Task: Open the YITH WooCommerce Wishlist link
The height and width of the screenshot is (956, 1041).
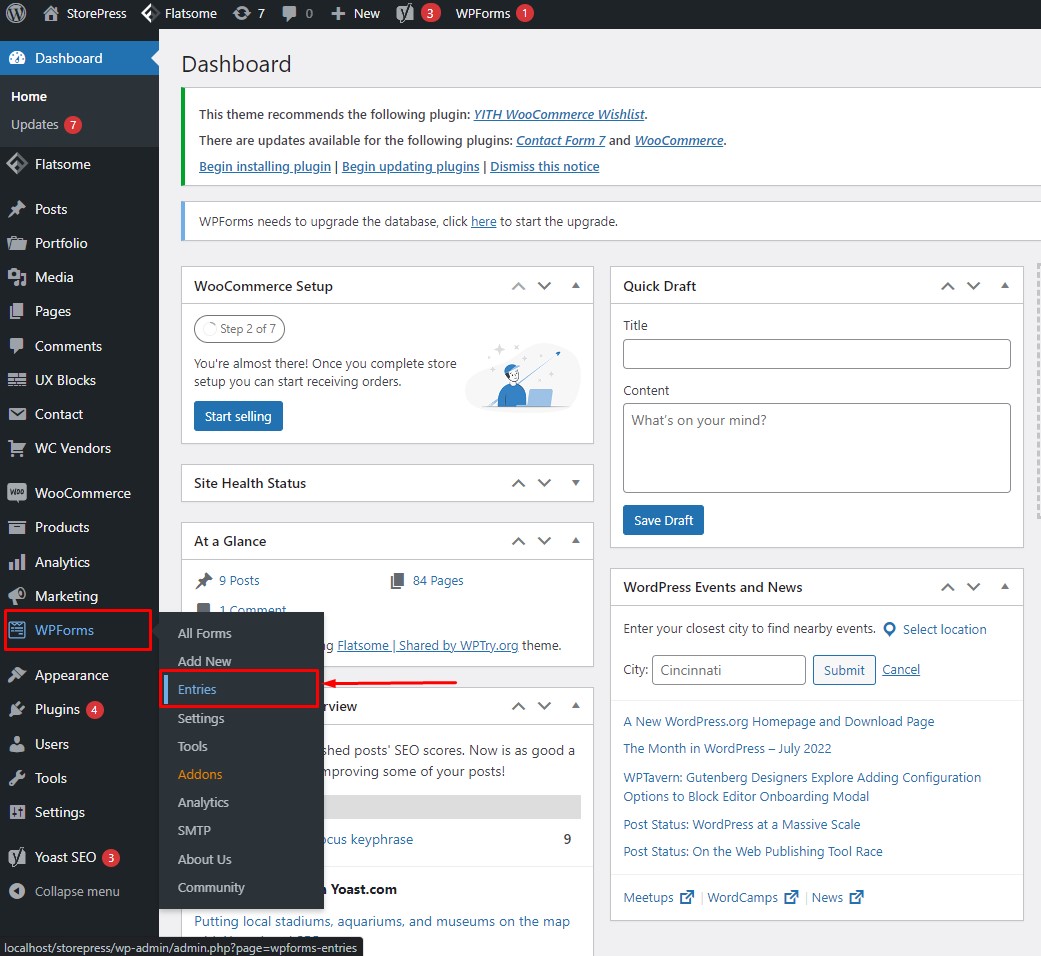Action: (x=559, y=114)
